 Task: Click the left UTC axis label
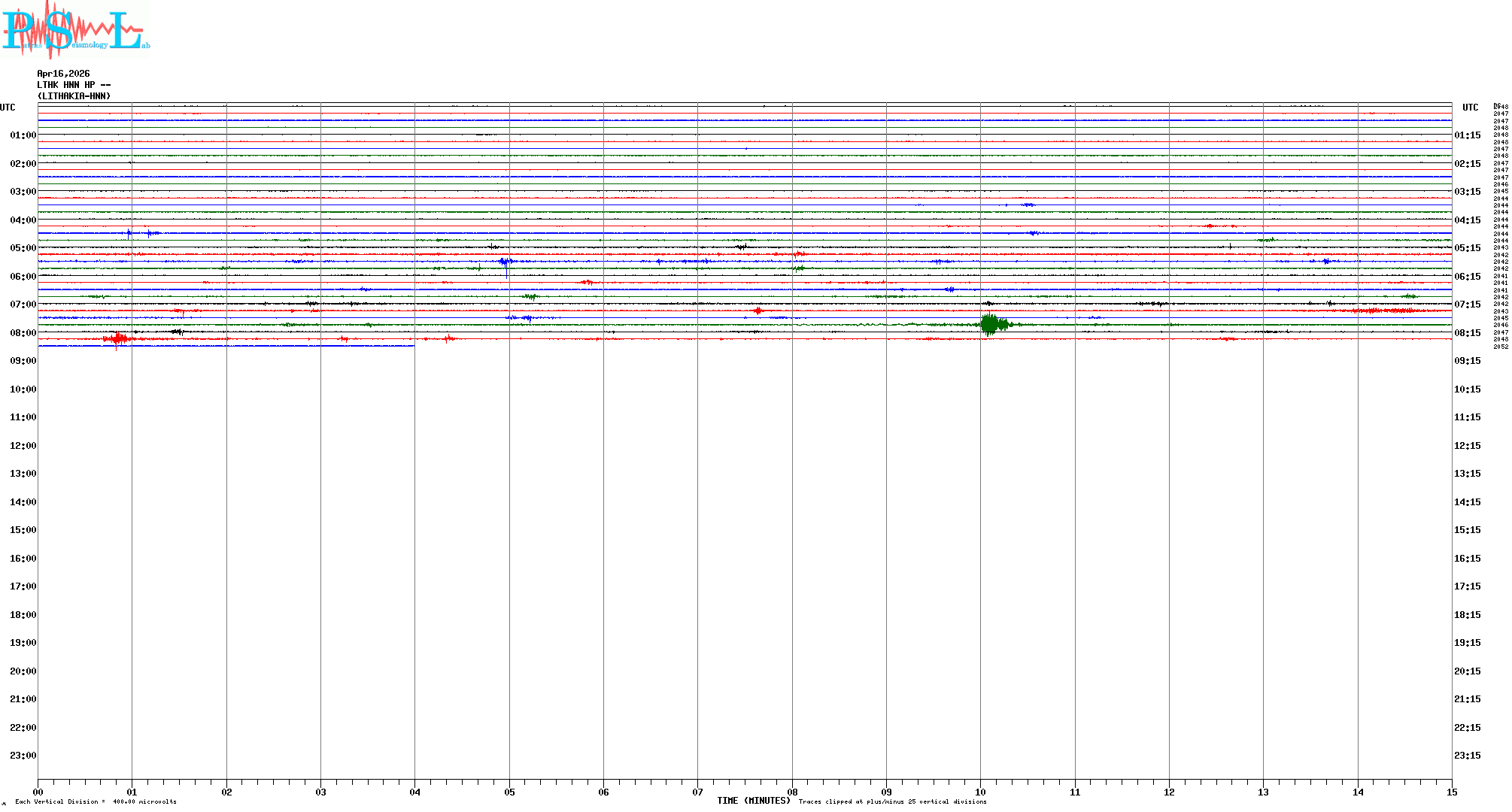pos(8,108)
